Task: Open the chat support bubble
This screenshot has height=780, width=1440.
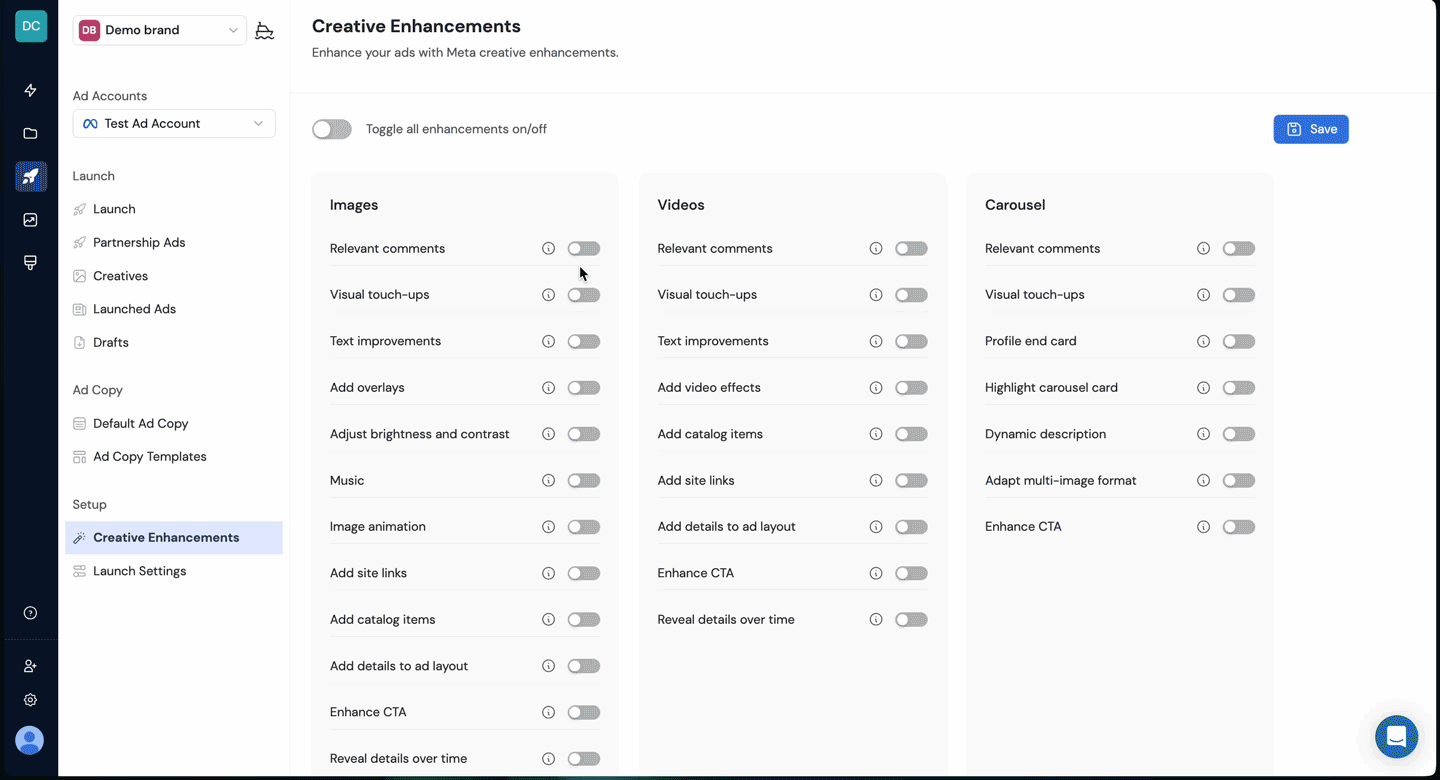Action: click(x=1396, y=737)
